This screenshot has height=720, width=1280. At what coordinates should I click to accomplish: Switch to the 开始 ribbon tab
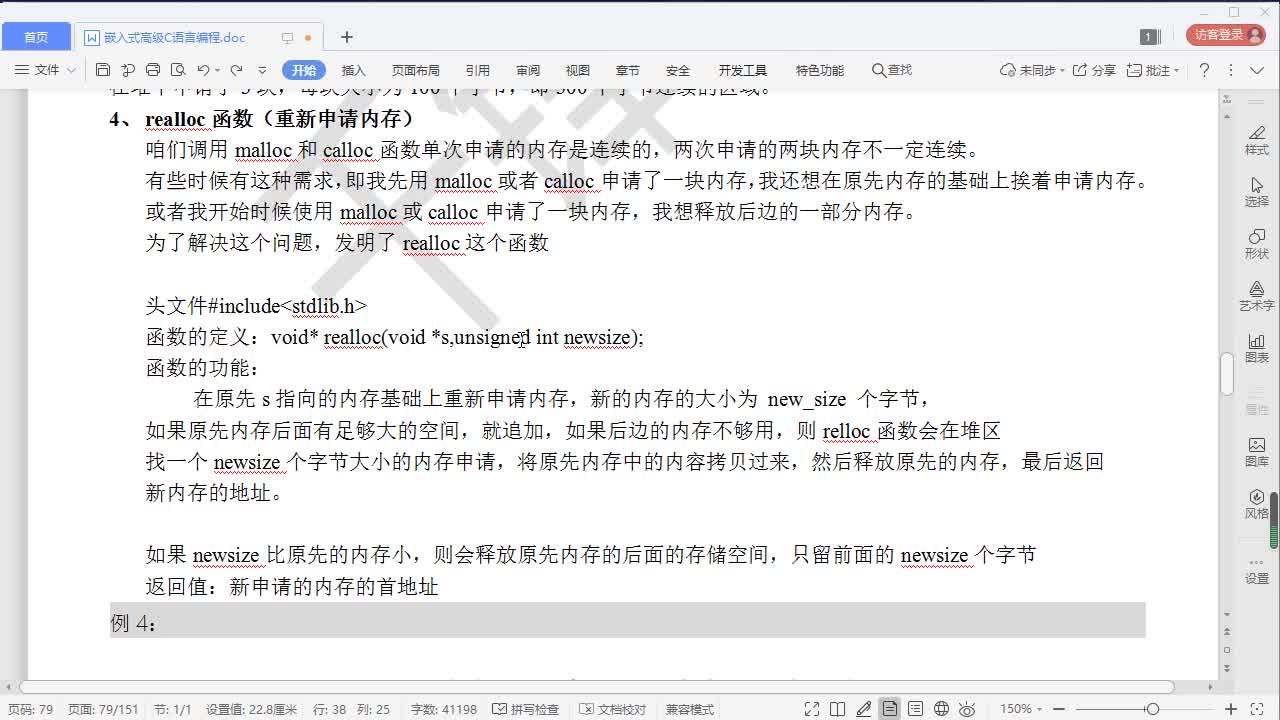pos(304,70)
